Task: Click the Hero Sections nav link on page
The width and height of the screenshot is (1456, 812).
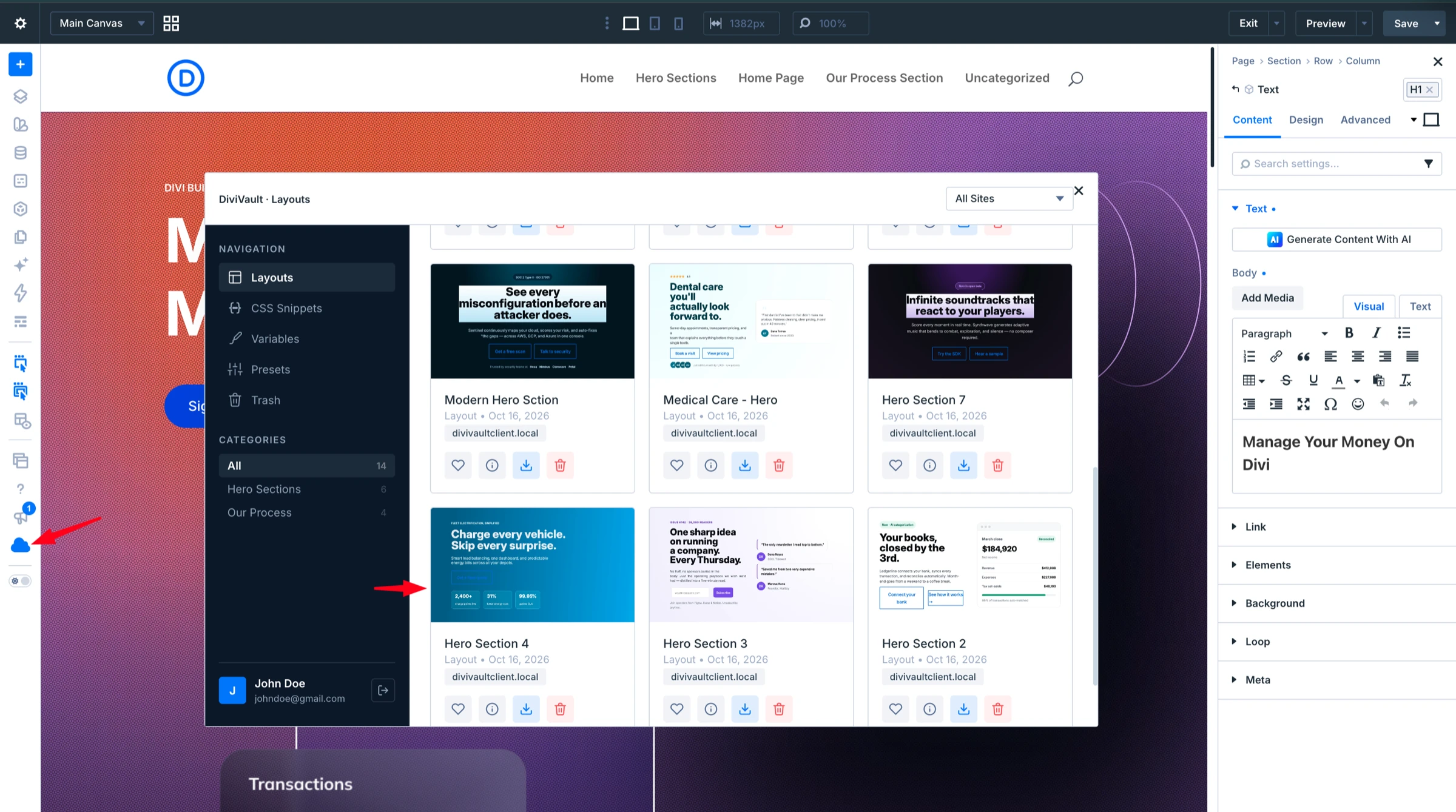Action: pos(676,78)
